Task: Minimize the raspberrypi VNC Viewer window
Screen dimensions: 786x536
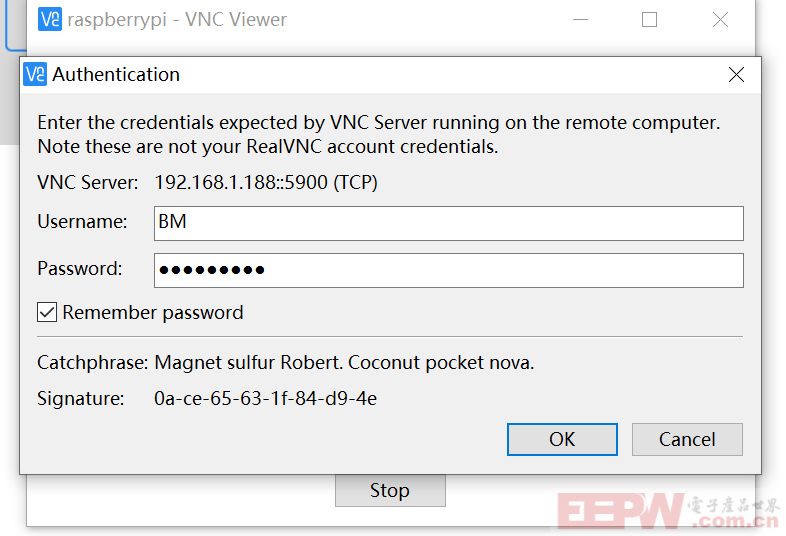Action: point(580,20)
